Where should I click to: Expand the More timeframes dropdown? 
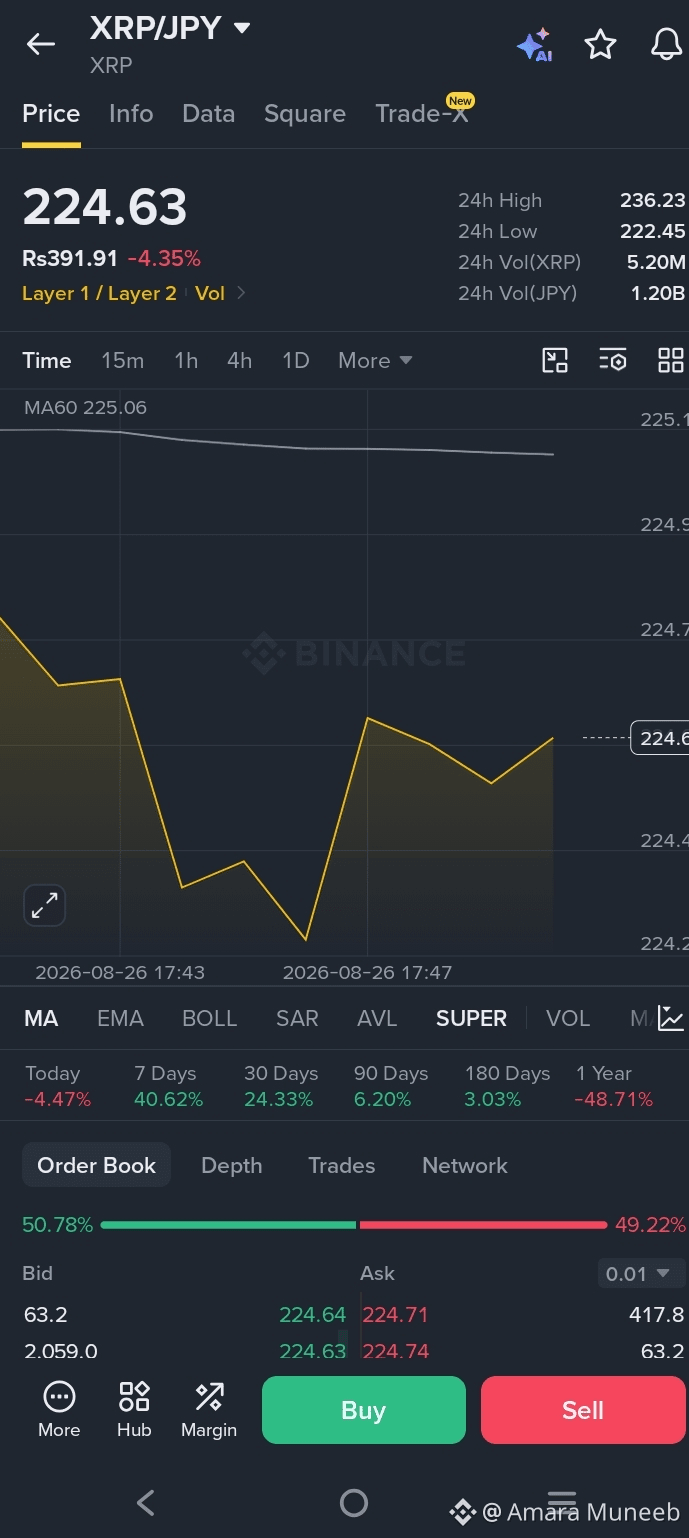pyautogui.click(x=375, y=360)
